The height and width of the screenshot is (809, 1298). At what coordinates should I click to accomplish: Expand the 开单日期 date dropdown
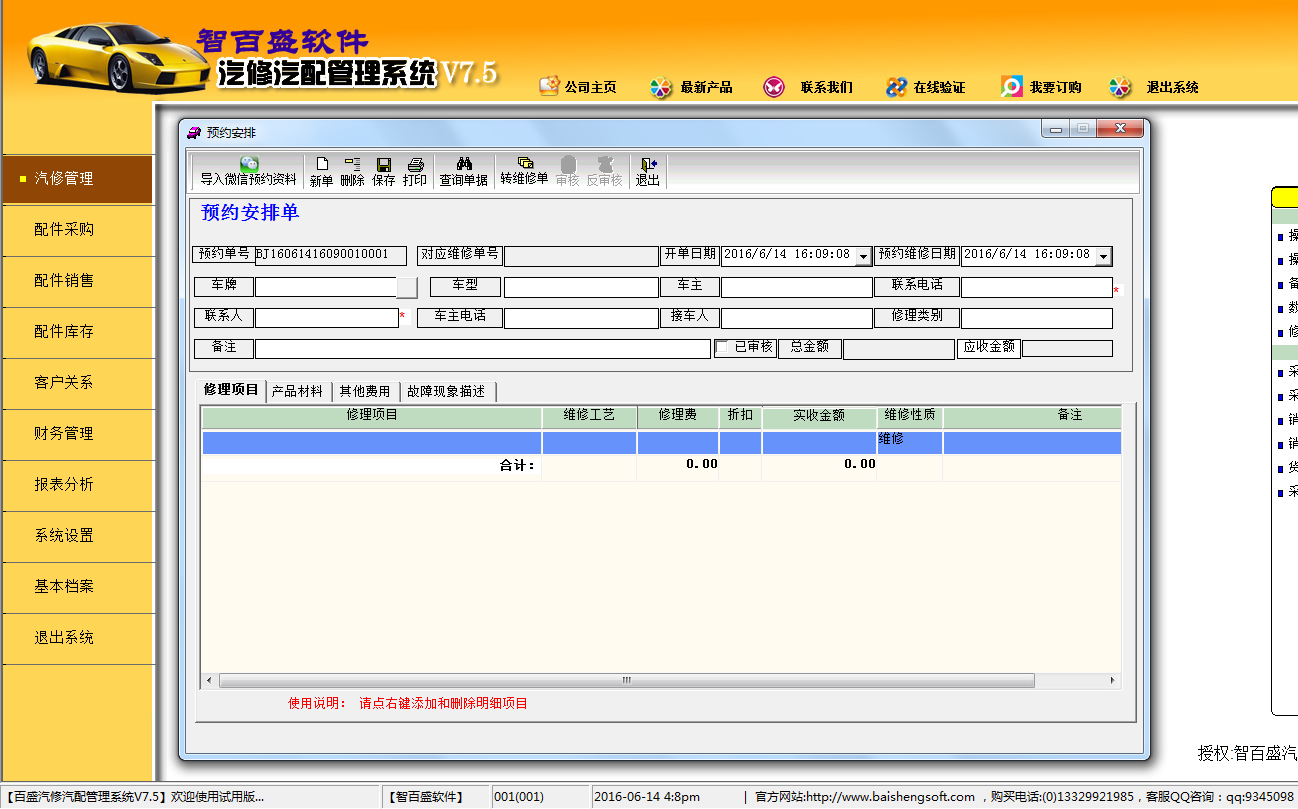[x=864, y=257]
